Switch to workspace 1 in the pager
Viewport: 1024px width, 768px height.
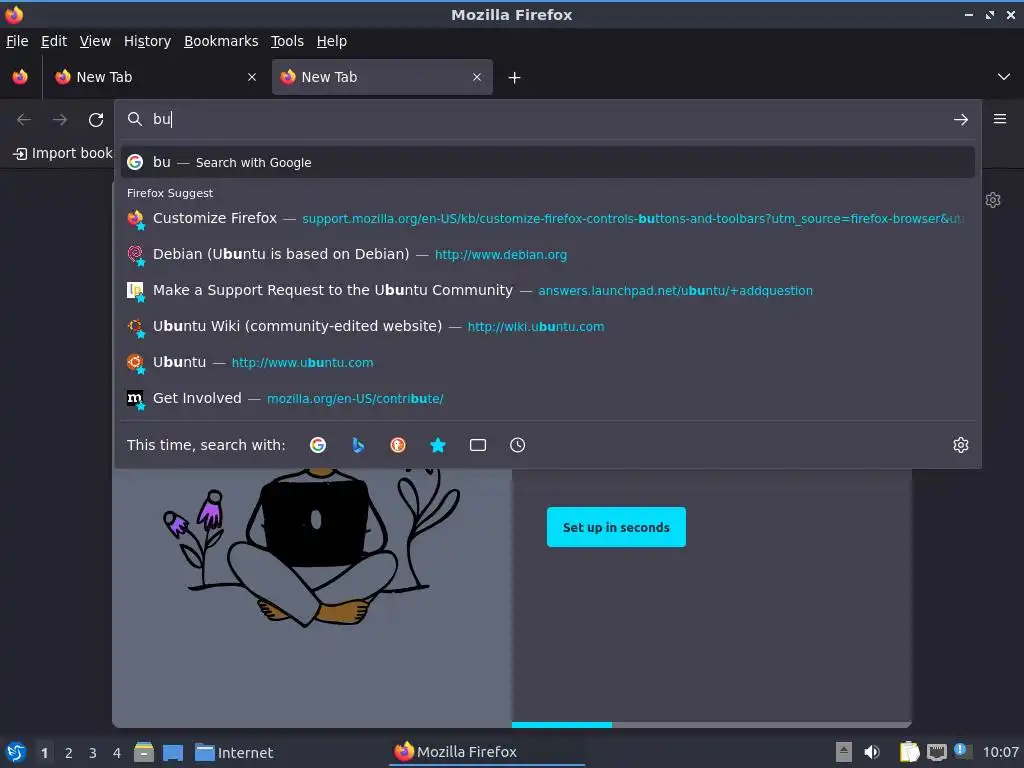coord(44,753)
